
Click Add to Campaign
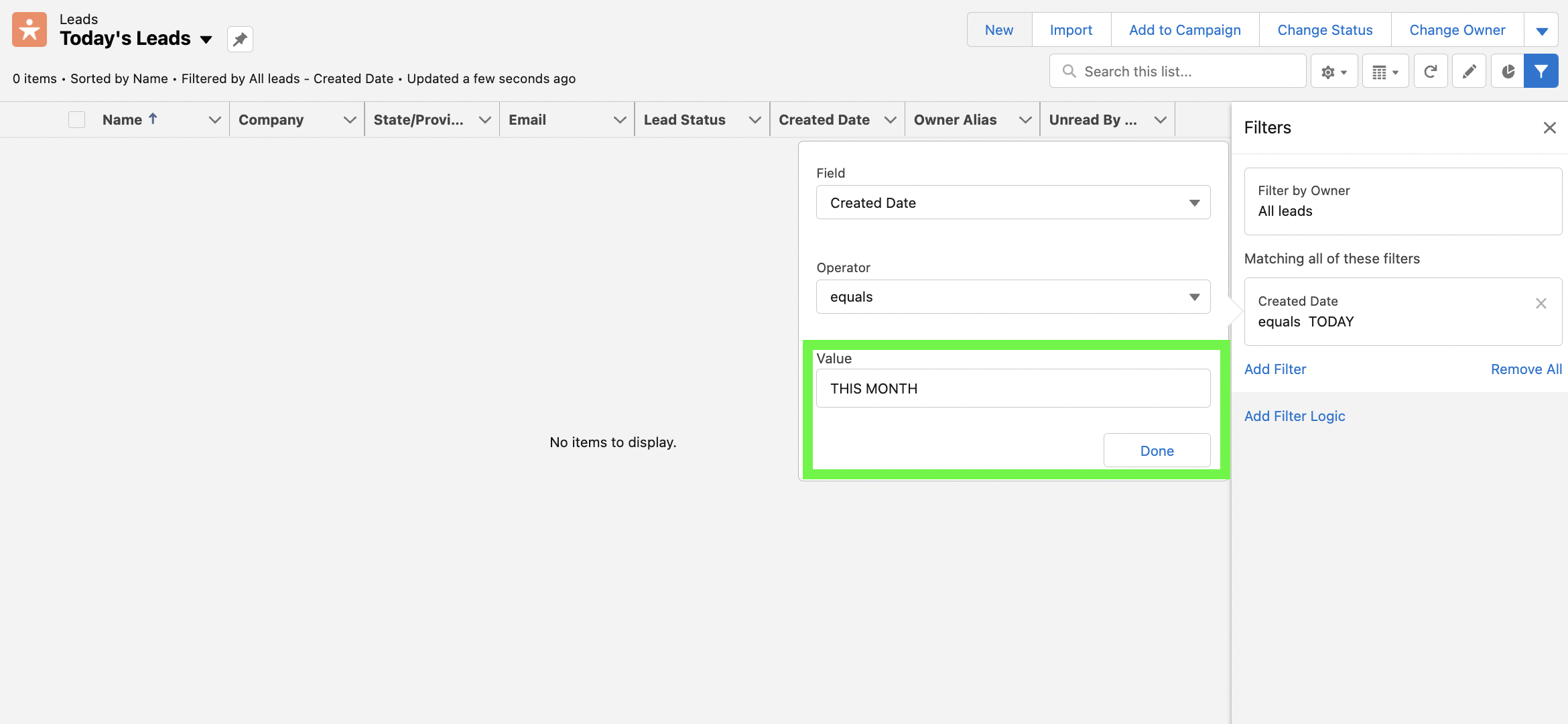1185,30
